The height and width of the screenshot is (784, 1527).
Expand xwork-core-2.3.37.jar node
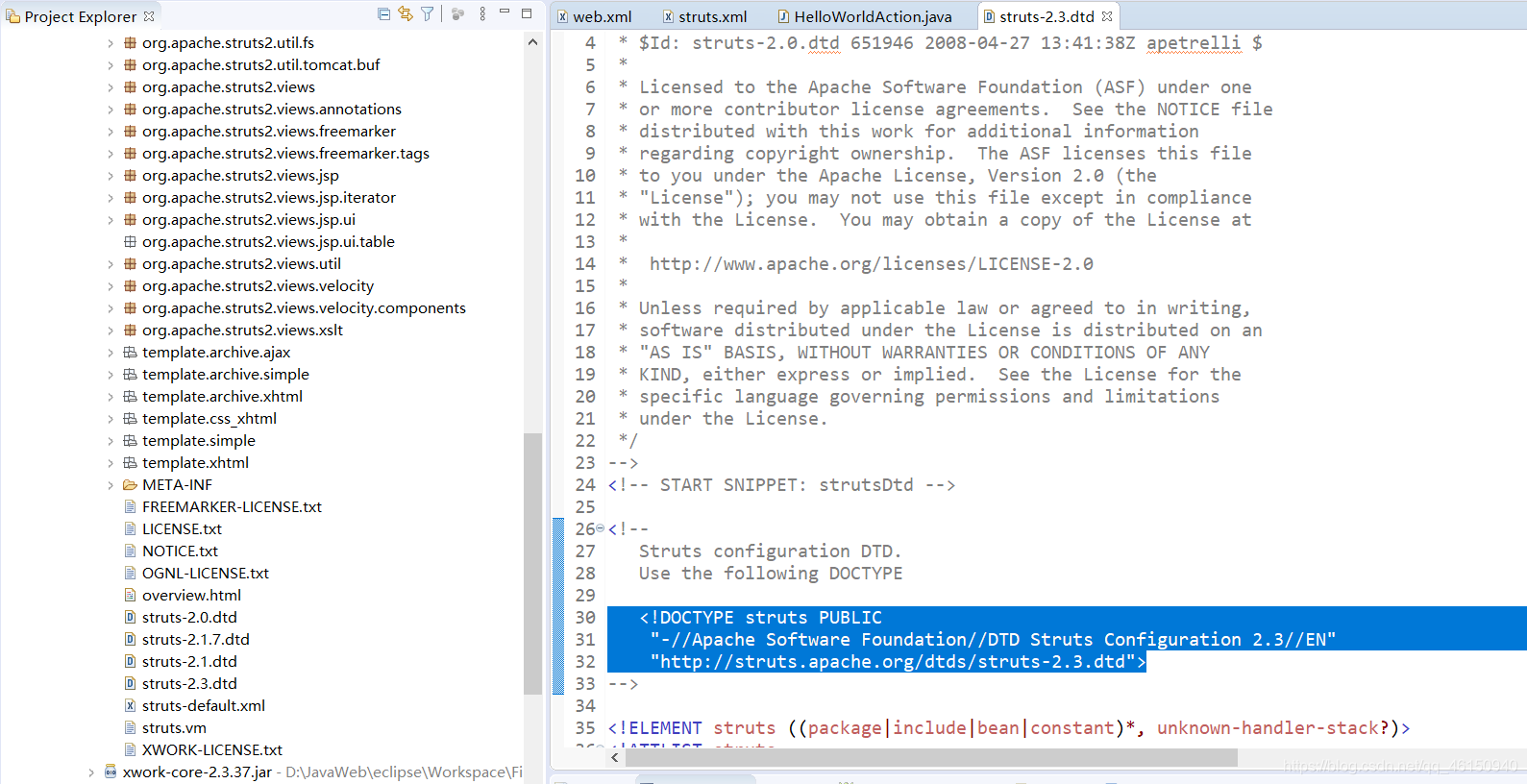[x=91, y=772]
